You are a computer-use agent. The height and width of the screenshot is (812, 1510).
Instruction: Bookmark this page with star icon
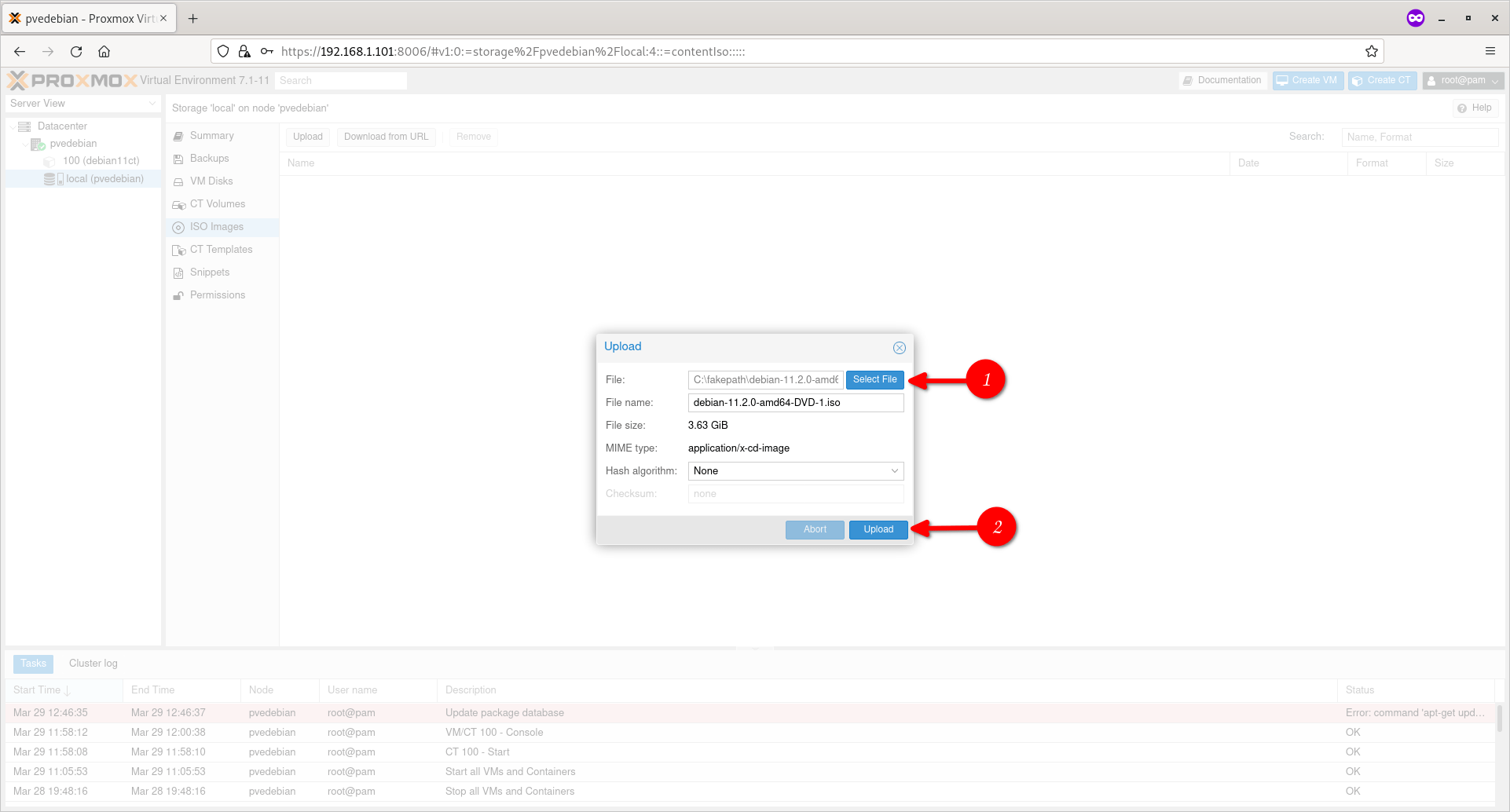pyautogui.click(x=1372, y=52)
